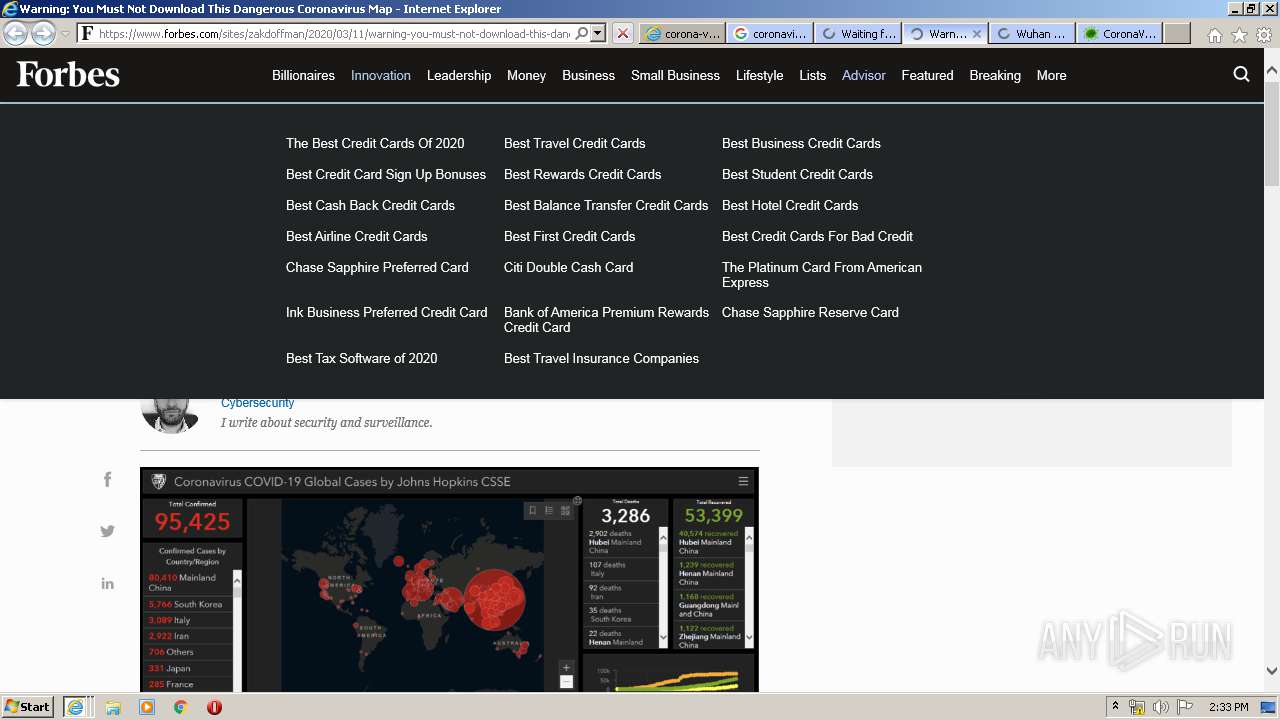Open Best Tax Software of 2020 link

361,358
